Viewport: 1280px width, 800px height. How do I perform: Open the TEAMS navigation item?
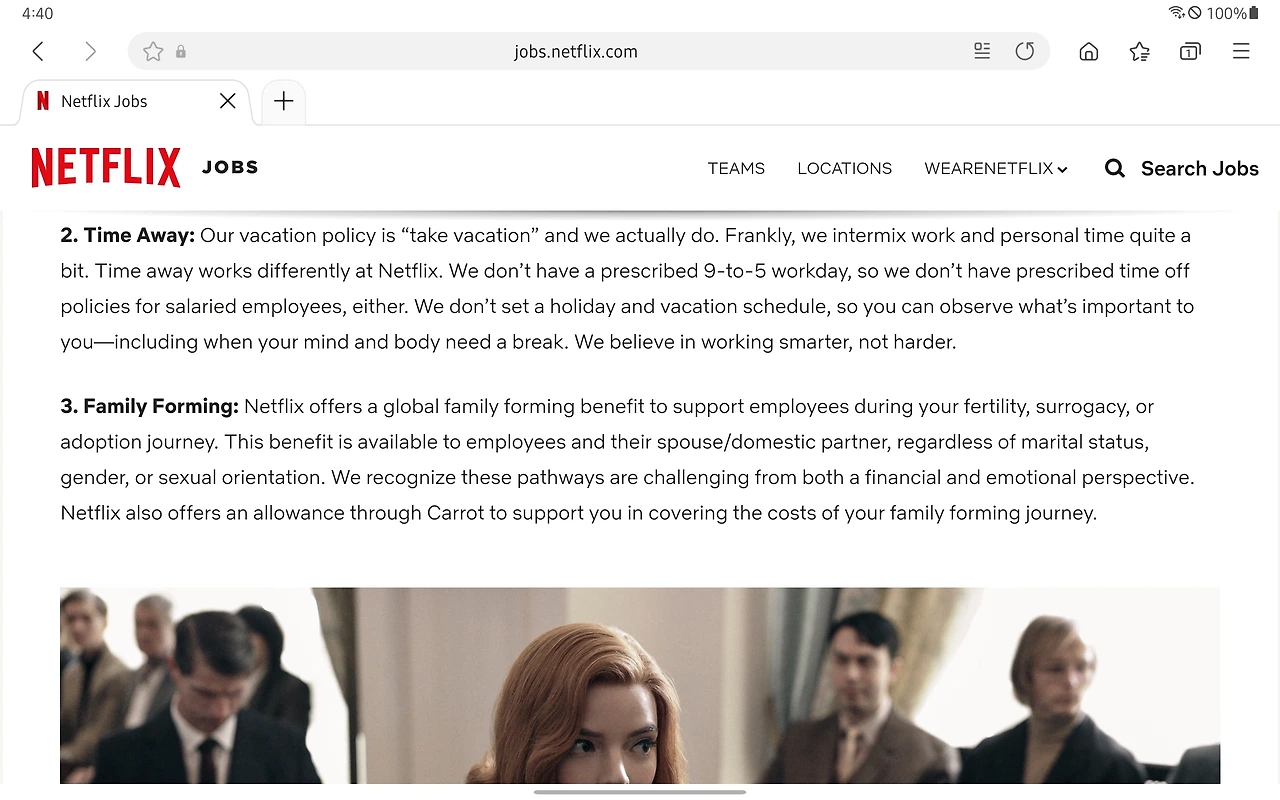coord(736,168)
